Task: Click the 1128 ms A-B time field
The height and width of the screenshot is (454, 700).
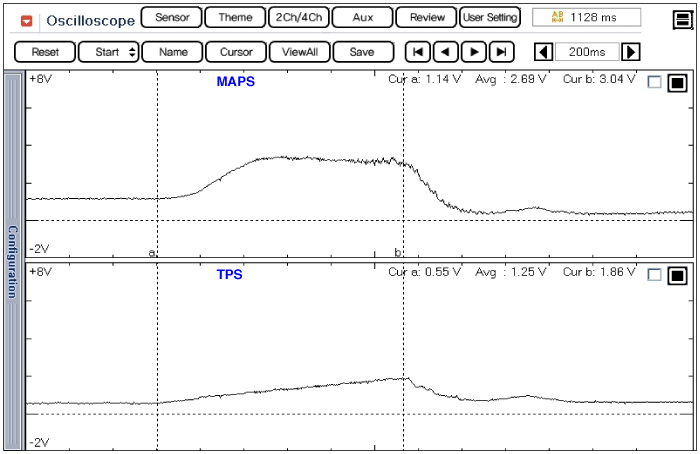Action: 587,17
